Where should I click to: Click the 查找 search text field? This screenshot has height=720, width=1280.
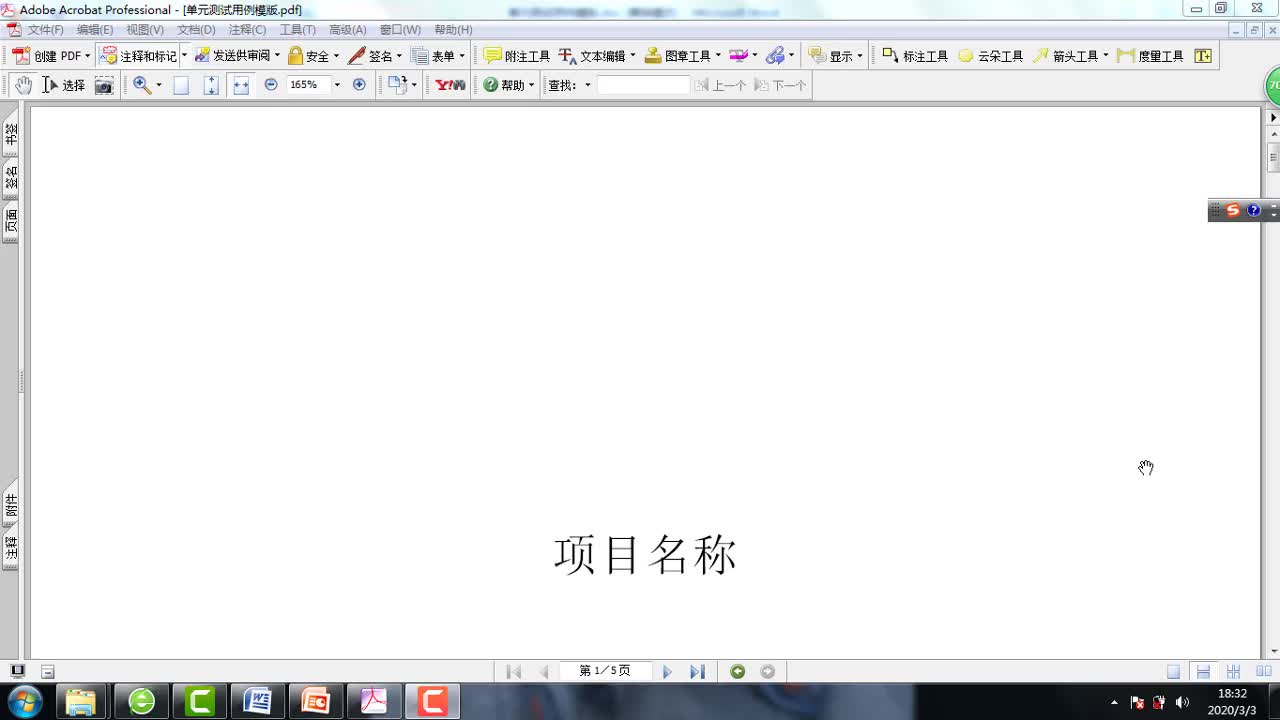pos(643,85)
